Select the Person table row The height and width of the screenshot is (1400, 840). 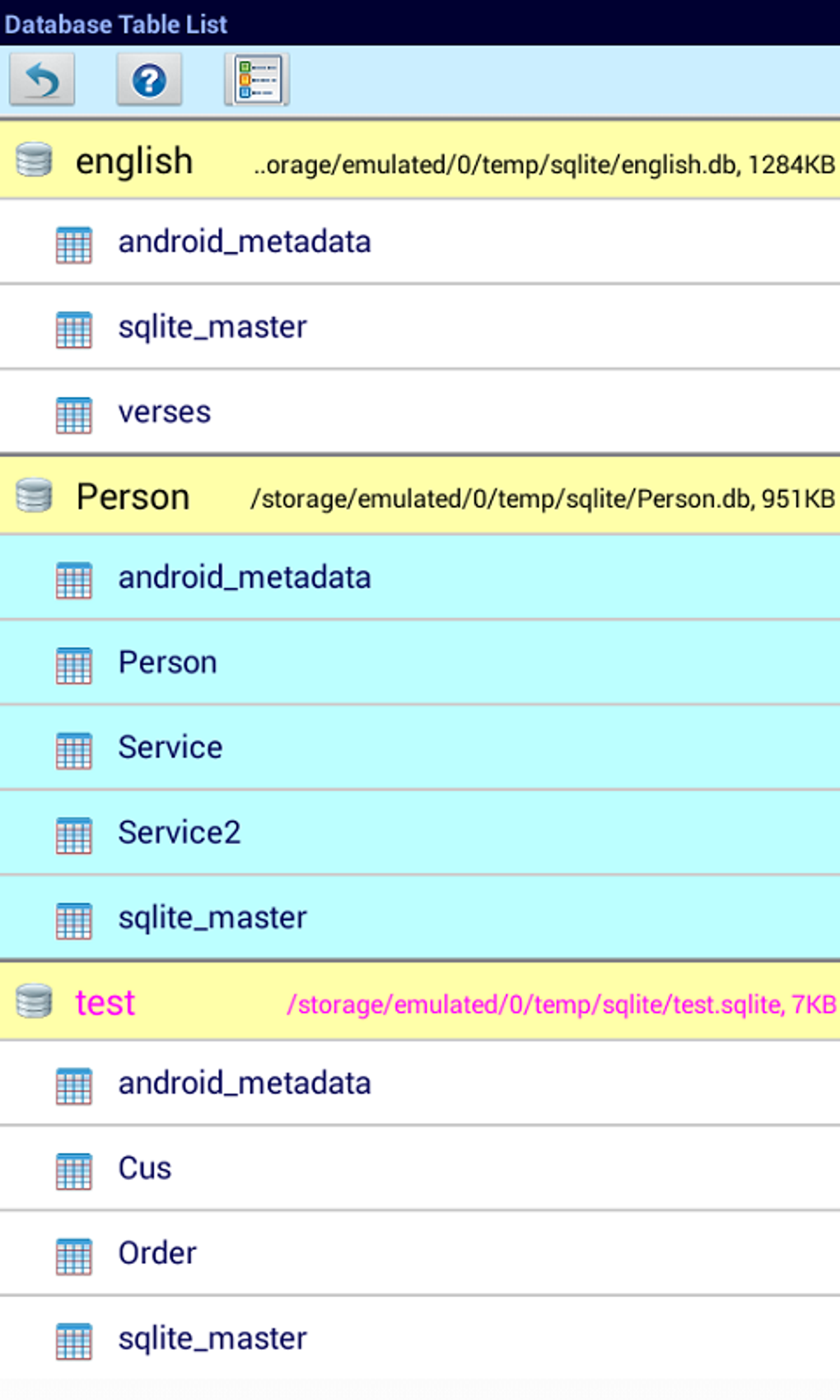(x=168, y=663)
